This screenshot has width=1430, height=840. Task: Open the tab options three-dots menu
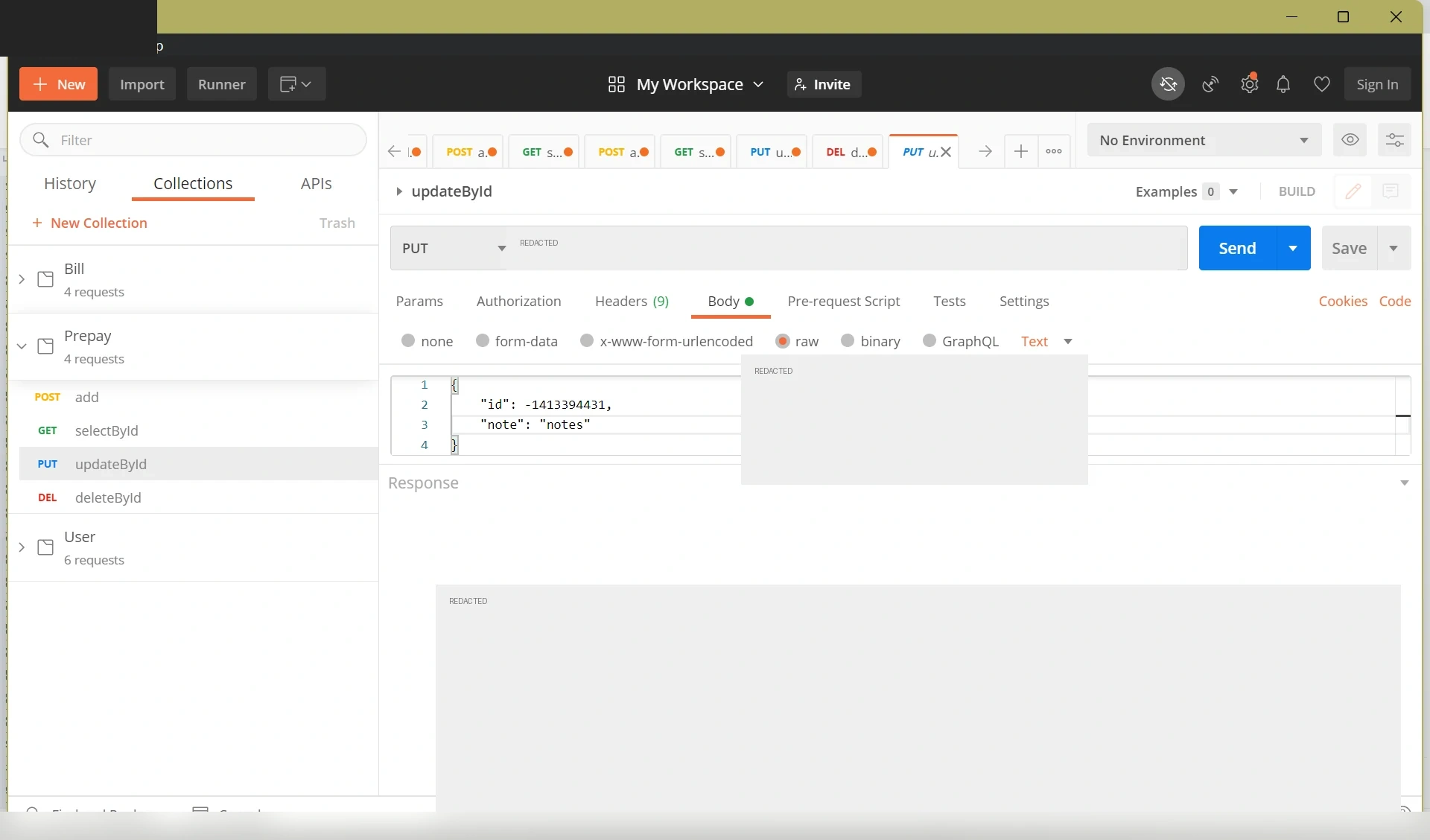1054,151
